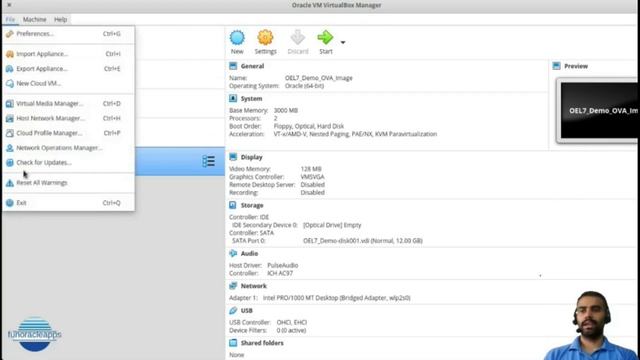Select Check for Updates entry
Image resolution: width=640 pixels, height=360 pixels.
pos(68,162)
